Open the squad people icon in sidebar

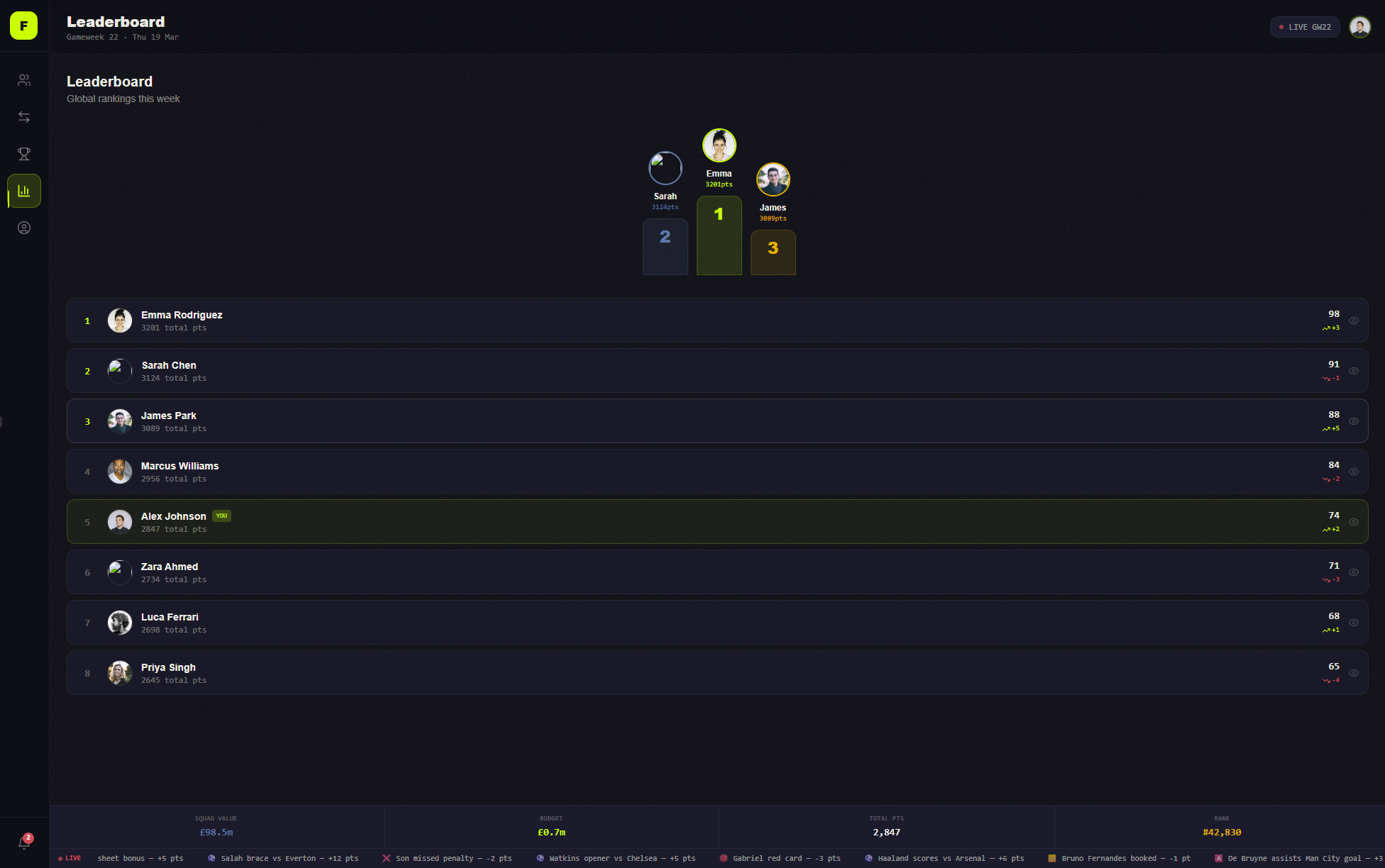tap(24, 80)
